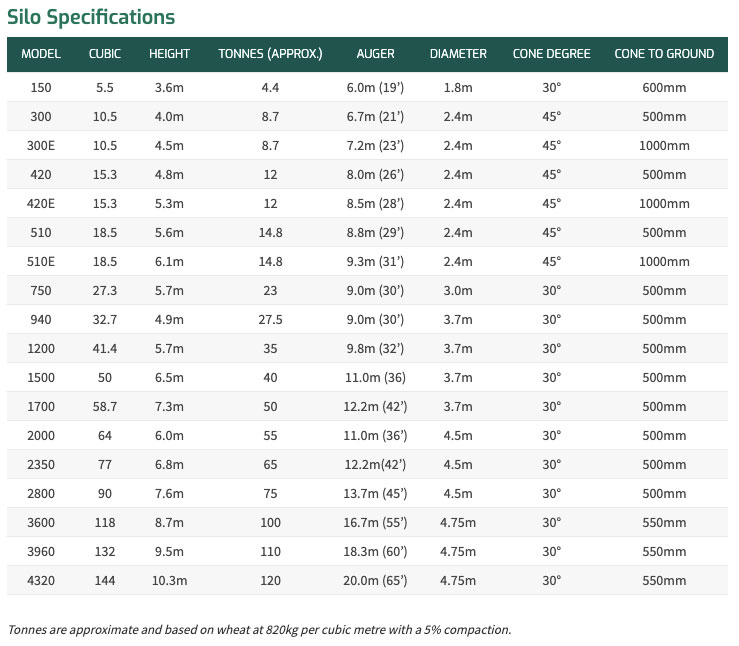Select the 300E model cell
739x646 pixels.
(41, 146)
